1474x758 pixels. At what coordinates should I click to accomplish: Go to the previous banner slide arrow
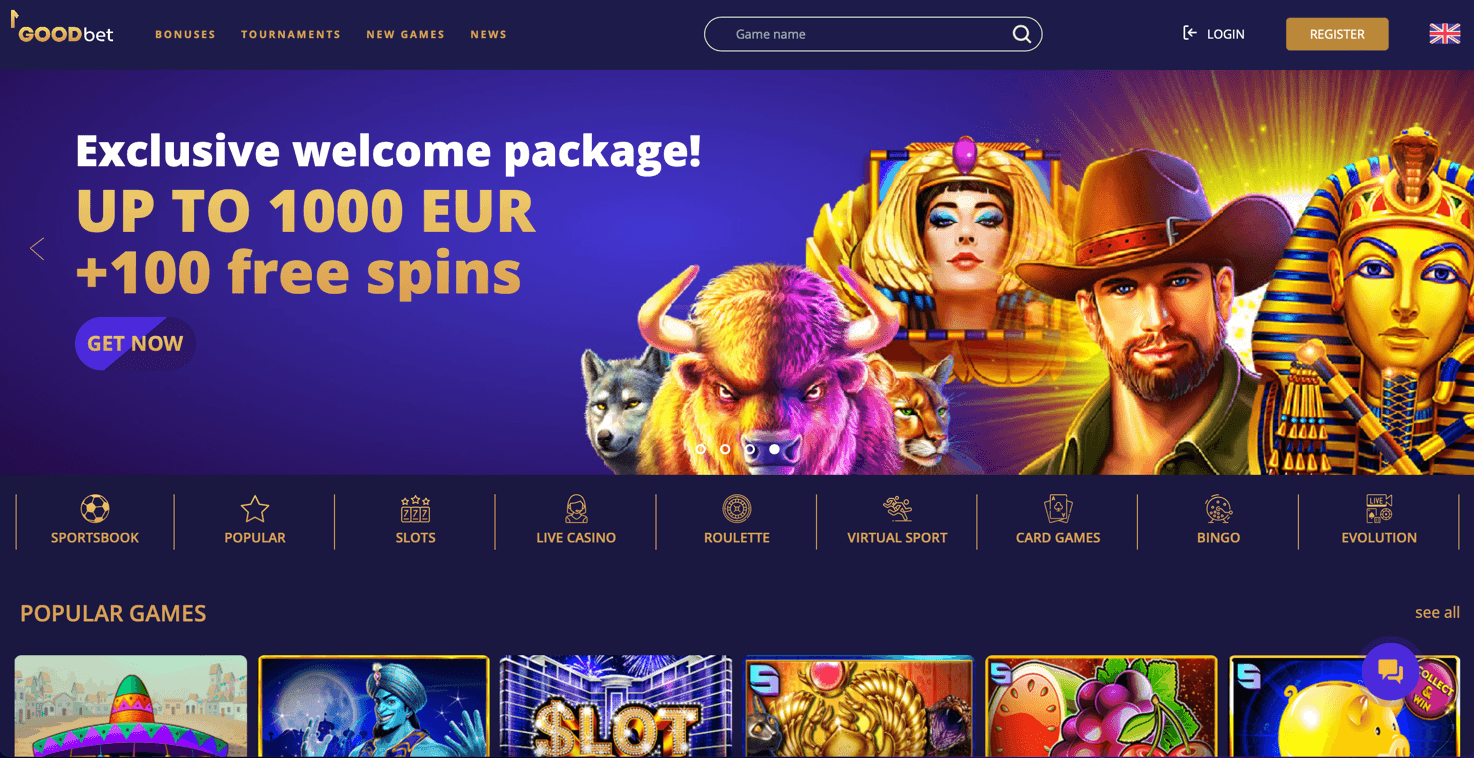coord(37,248)
